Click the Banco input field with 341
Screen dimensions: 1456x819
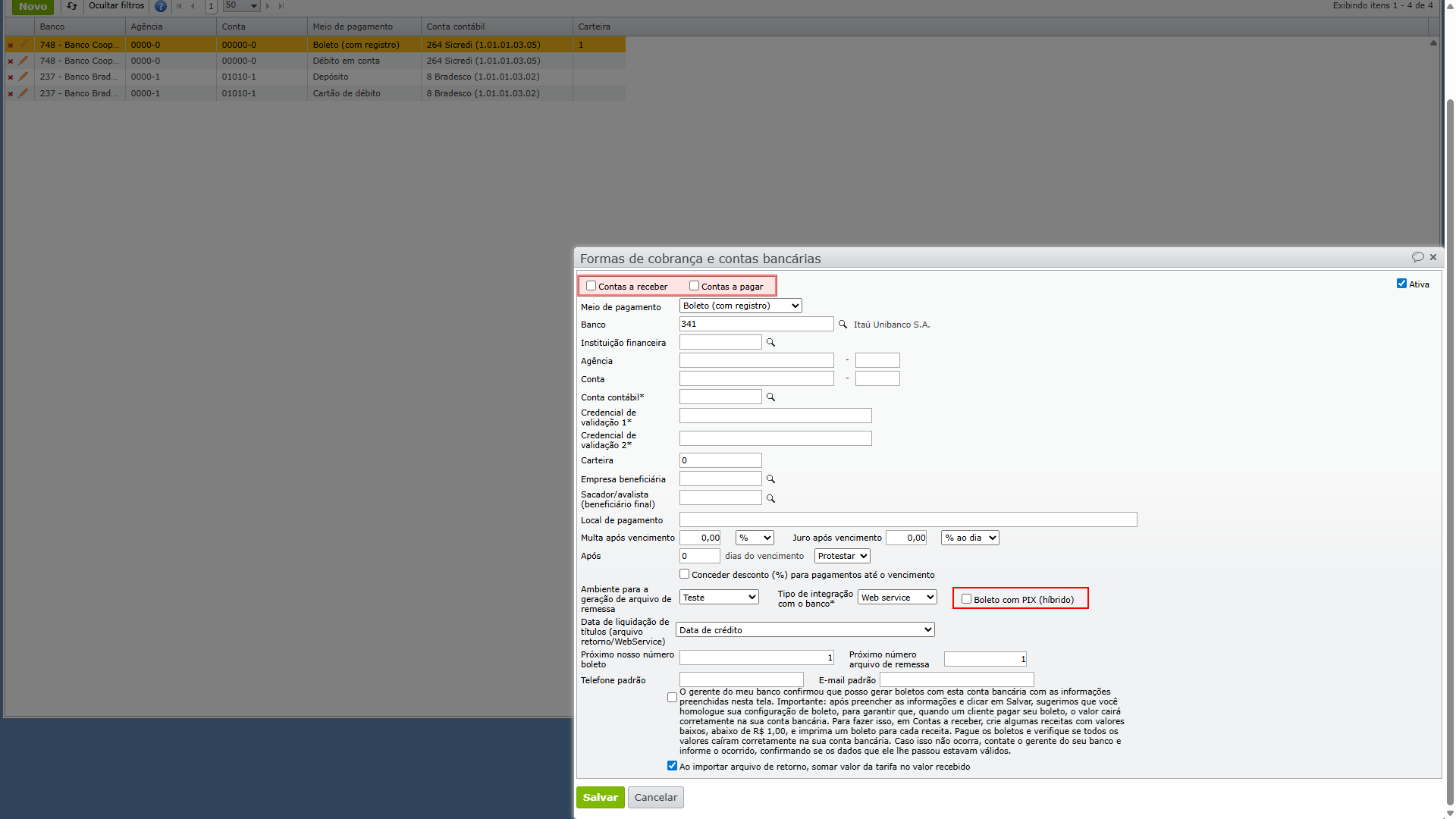[756, 324]
